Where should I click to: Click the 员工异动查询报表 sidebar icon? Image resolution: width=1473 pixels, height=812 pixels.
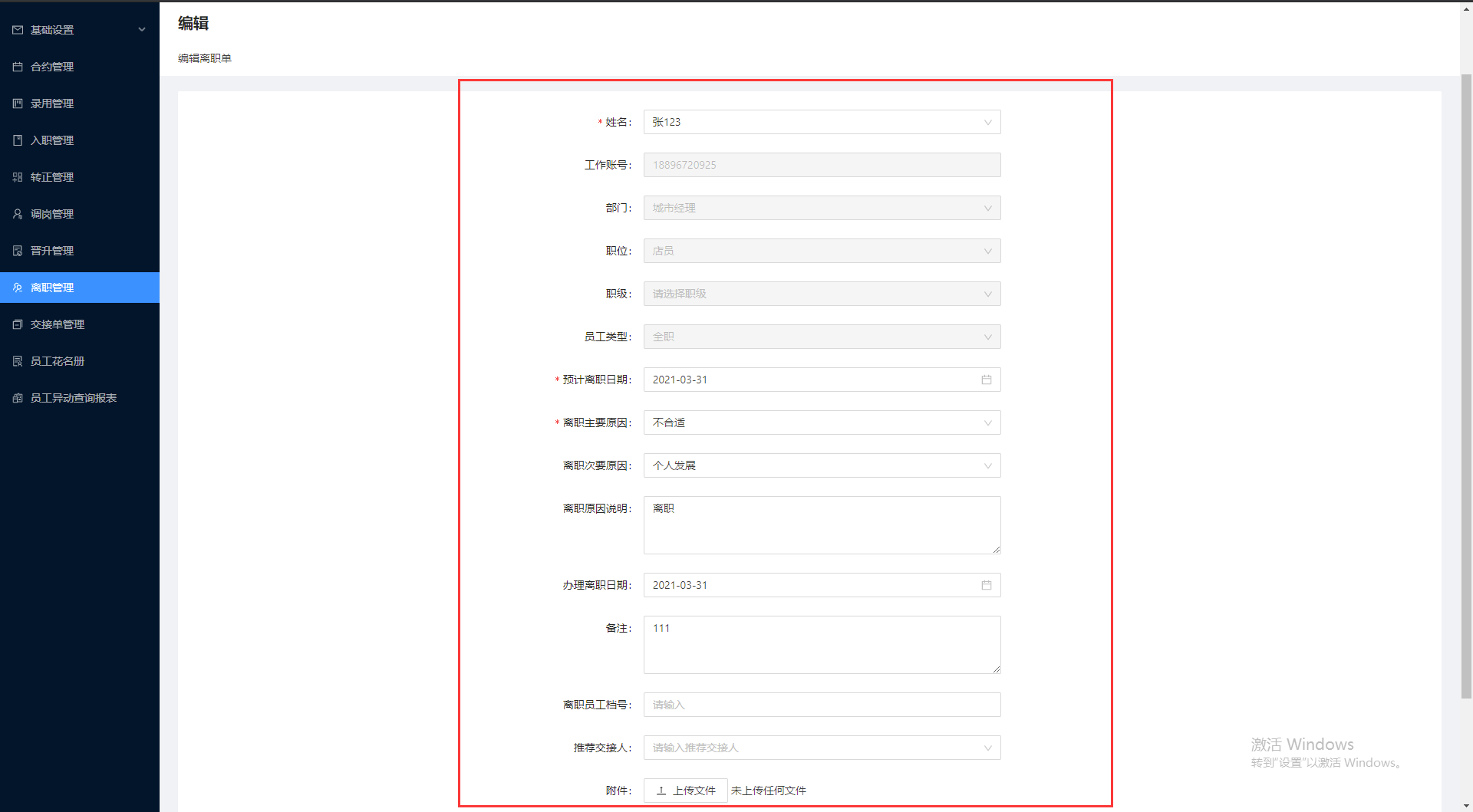(x=18, y=398)
